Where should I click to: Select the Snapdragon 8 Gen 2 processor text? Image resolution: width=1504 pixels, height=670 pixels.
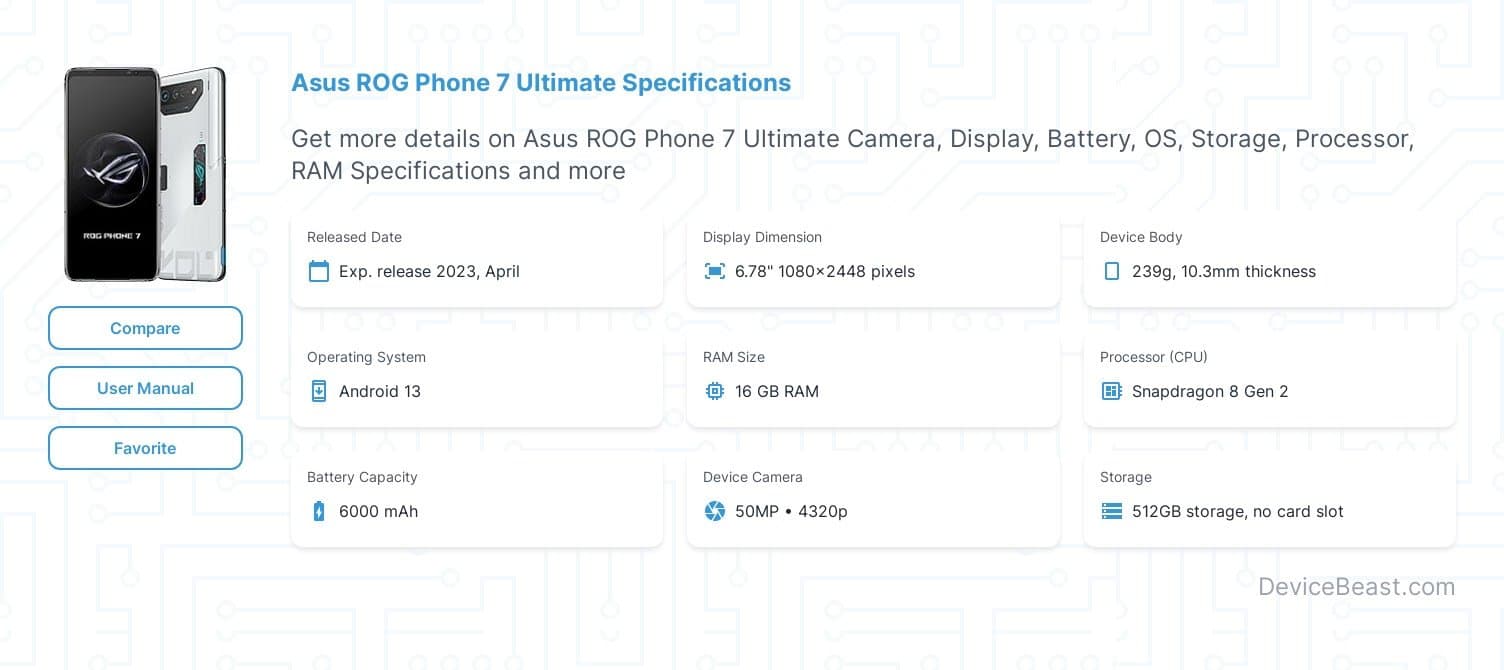1210,391
